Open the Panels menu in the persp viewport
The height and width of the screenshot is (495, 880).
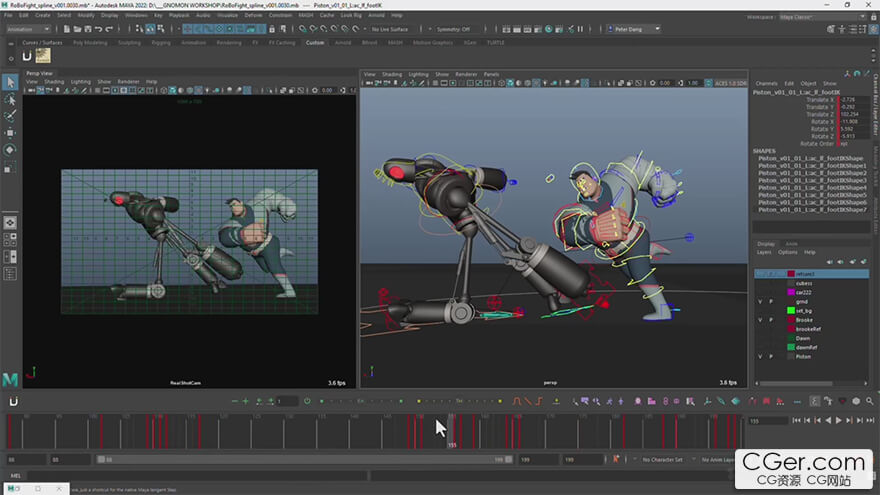pos(491,74)
